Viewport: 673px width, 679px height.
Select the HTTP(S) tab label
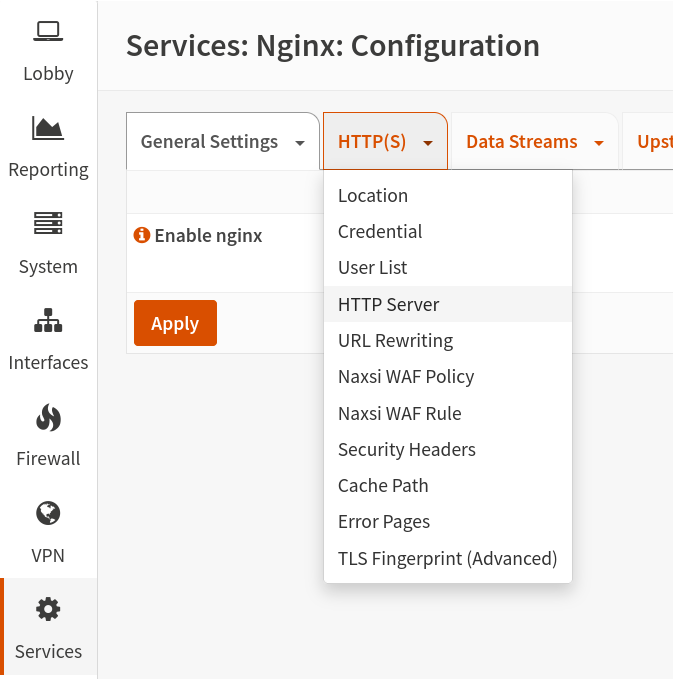372,142
